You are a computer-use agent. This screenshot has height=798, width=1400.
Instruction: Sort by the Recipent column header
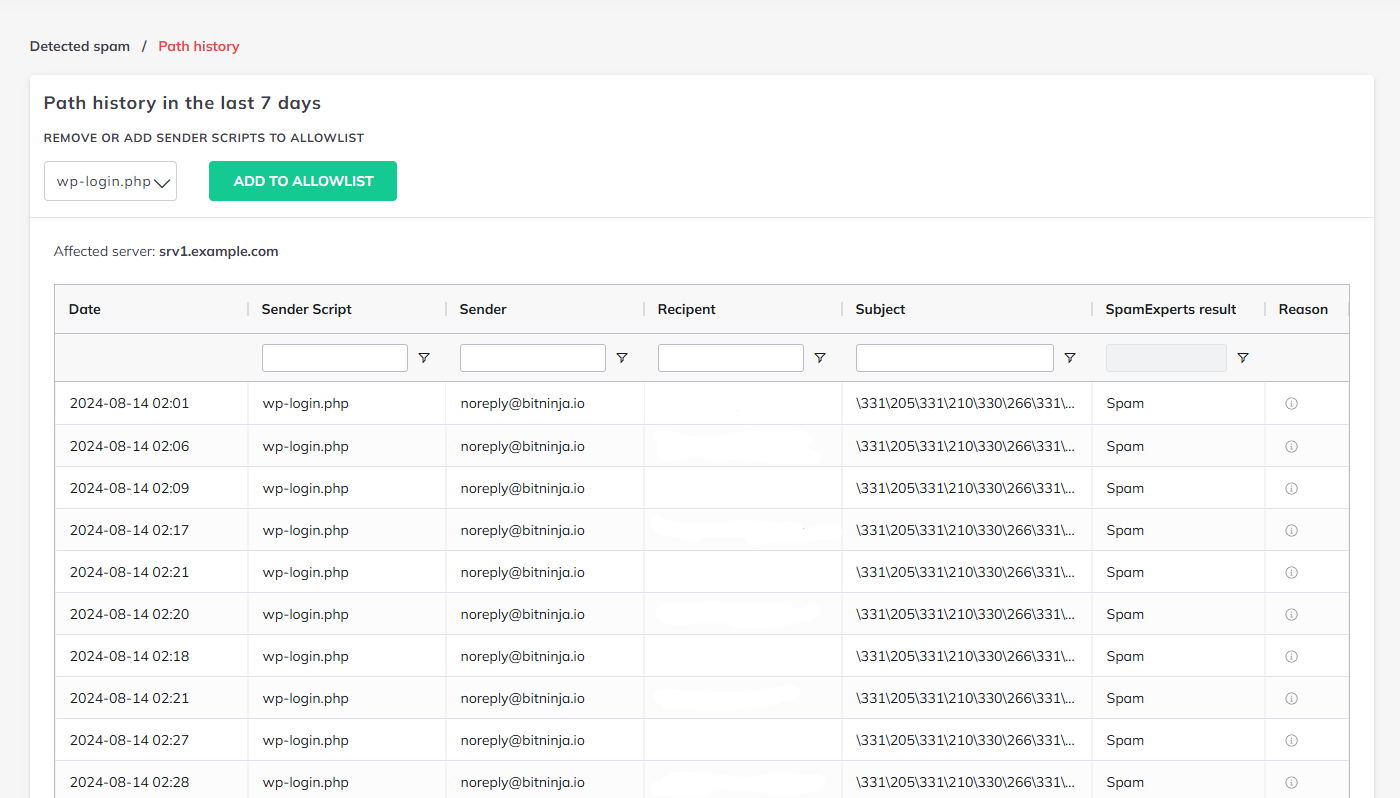pos(687,309)
